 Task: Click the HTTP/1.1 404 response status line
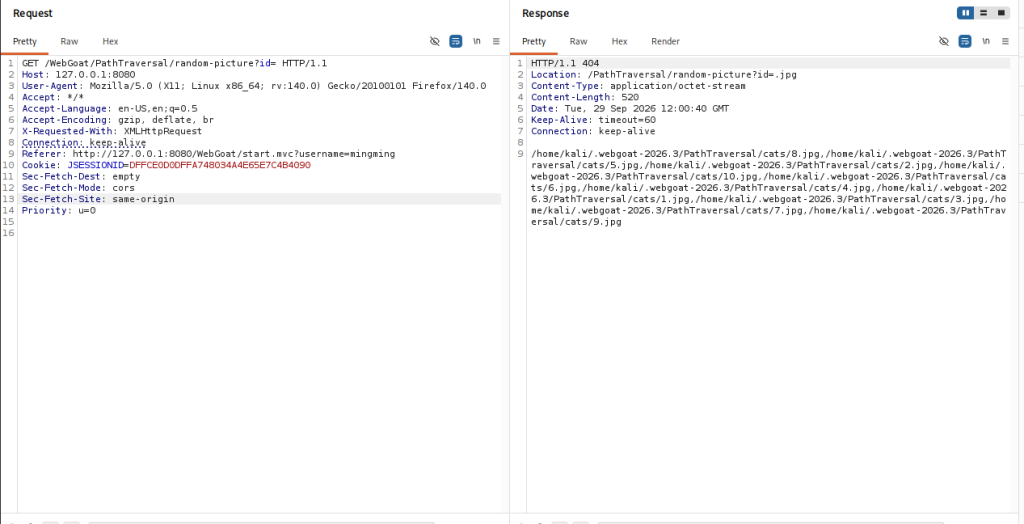(x=563, y=63)
